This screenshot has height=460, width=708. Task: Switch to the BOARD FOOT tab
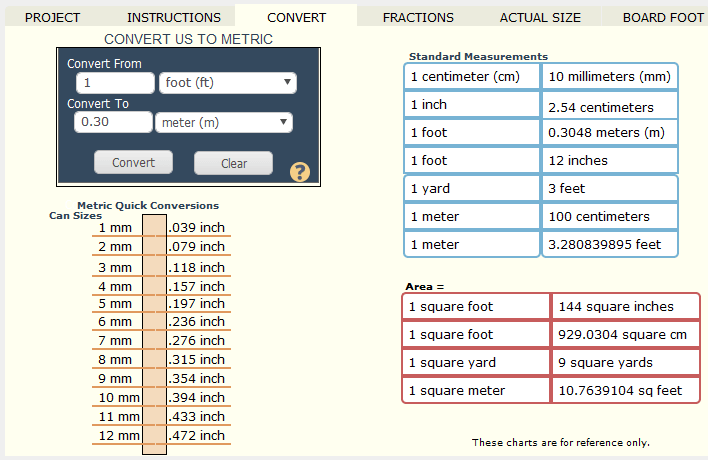point(663,17)
